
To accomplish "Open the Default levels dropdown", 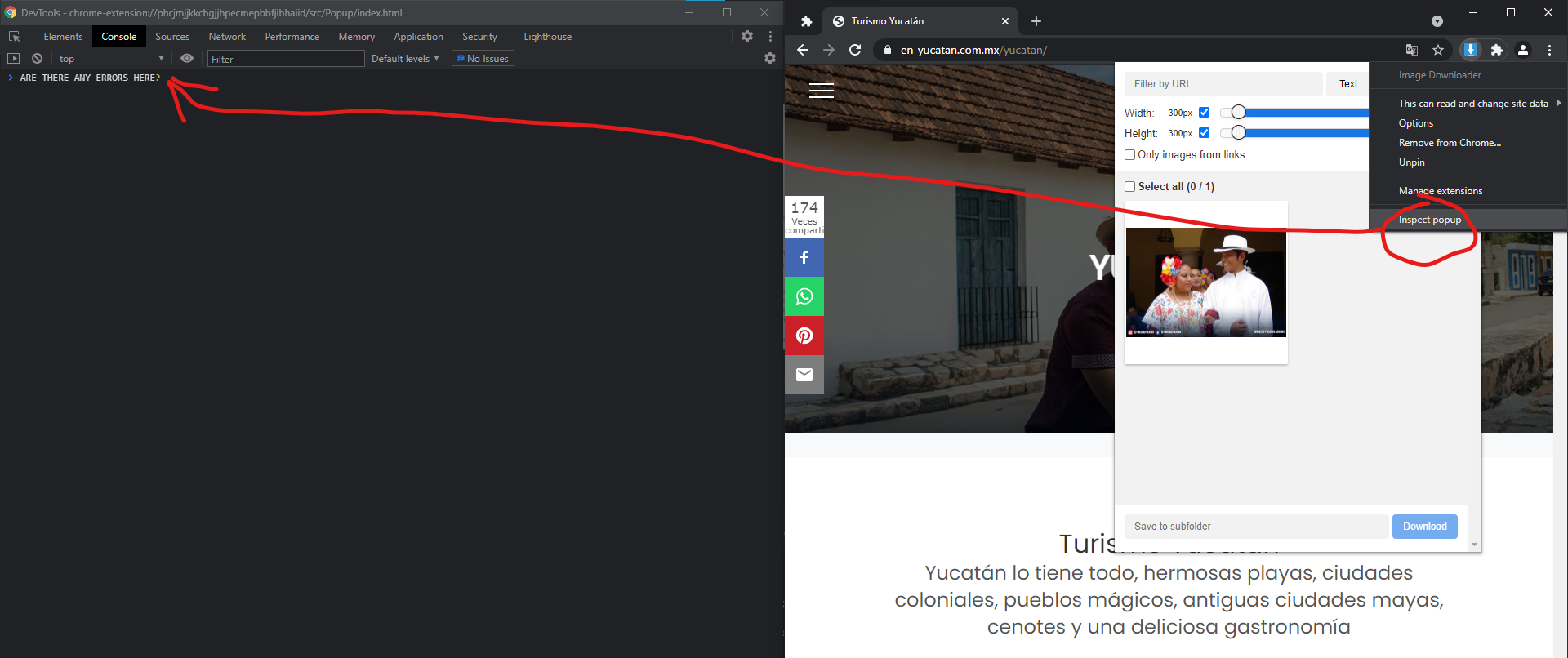I will pyautogui.click(x=405, y=59).
